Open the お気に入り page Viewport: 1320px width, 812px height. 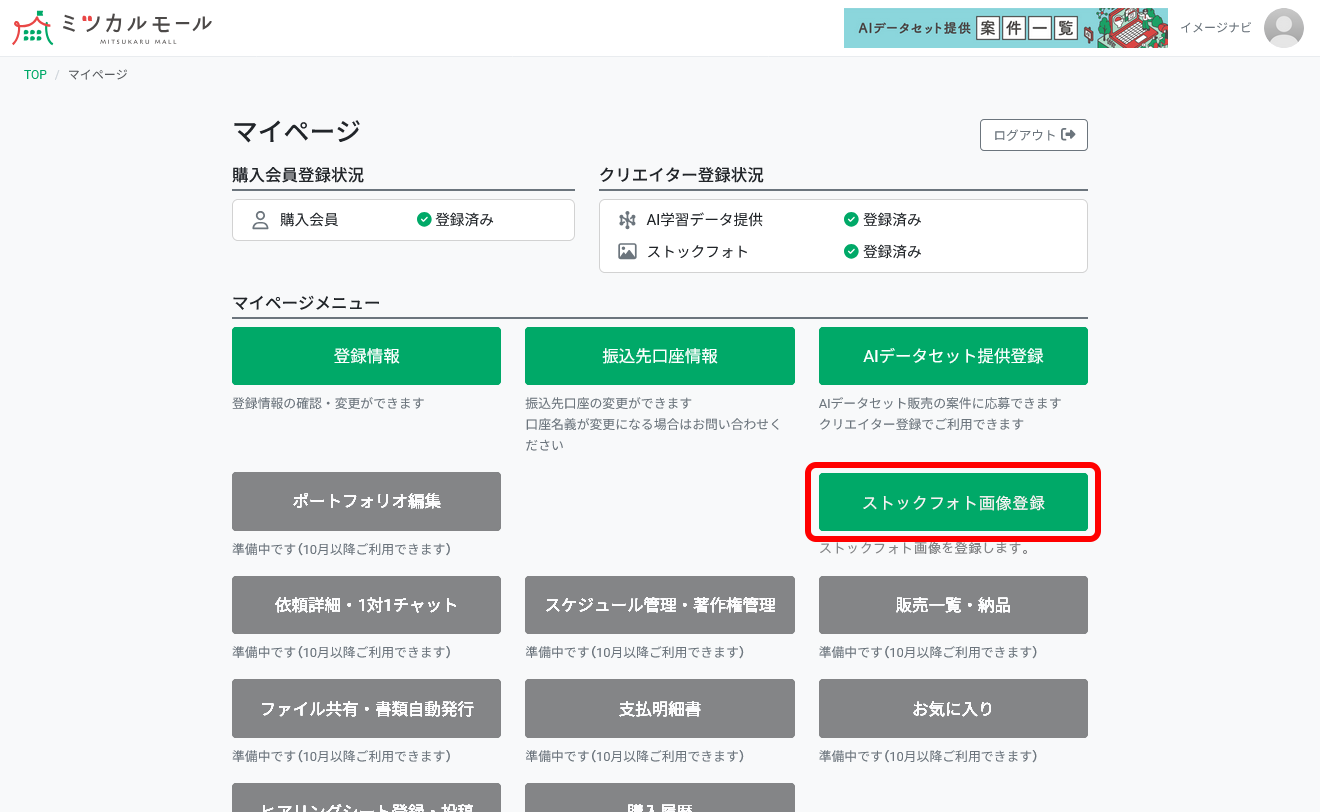click(x=953, y=708)
